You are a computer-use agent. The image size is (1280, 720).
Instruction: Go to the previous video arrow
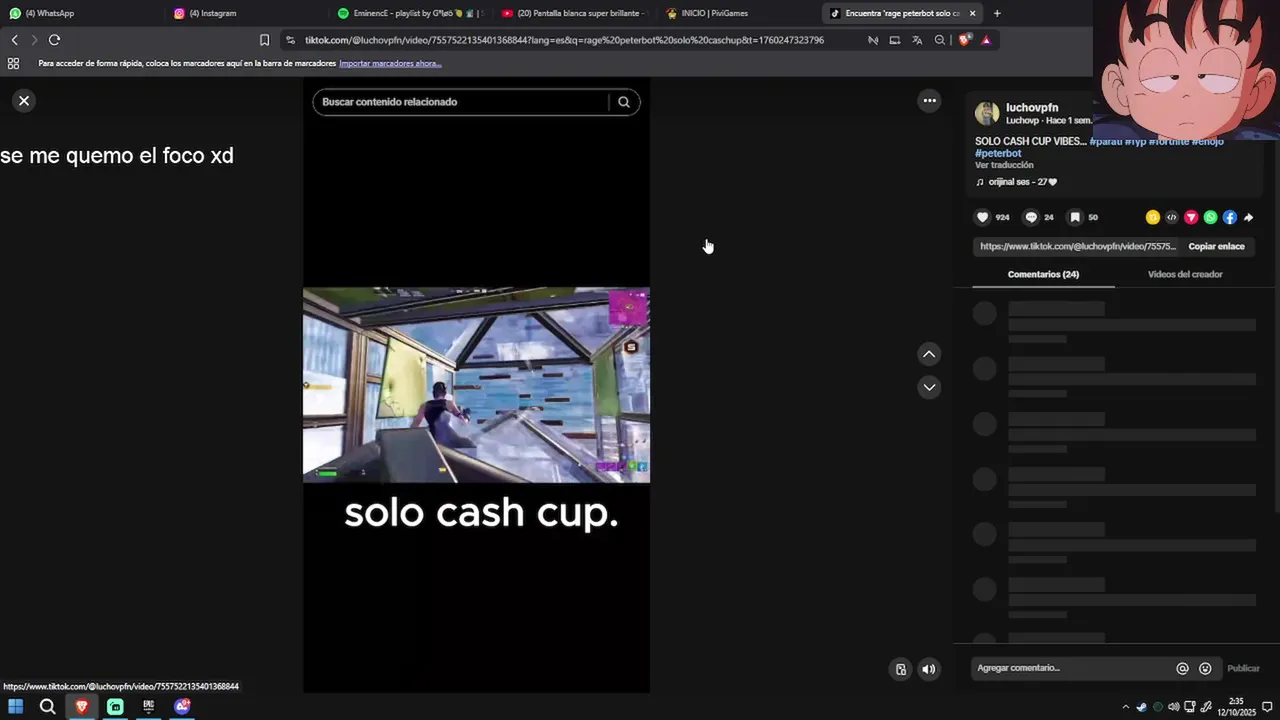pyautogui.click(x=929, y=354)
